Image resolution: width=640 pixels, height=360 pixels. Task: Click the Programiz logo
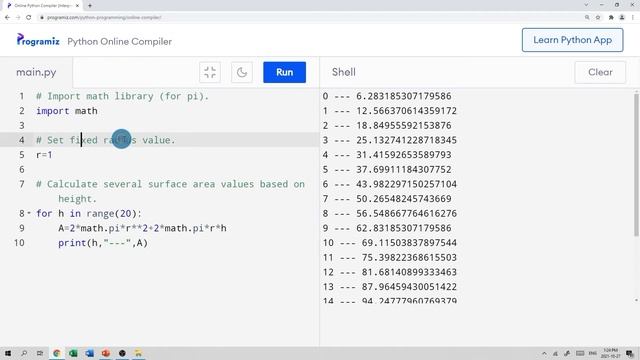point(38,40)
